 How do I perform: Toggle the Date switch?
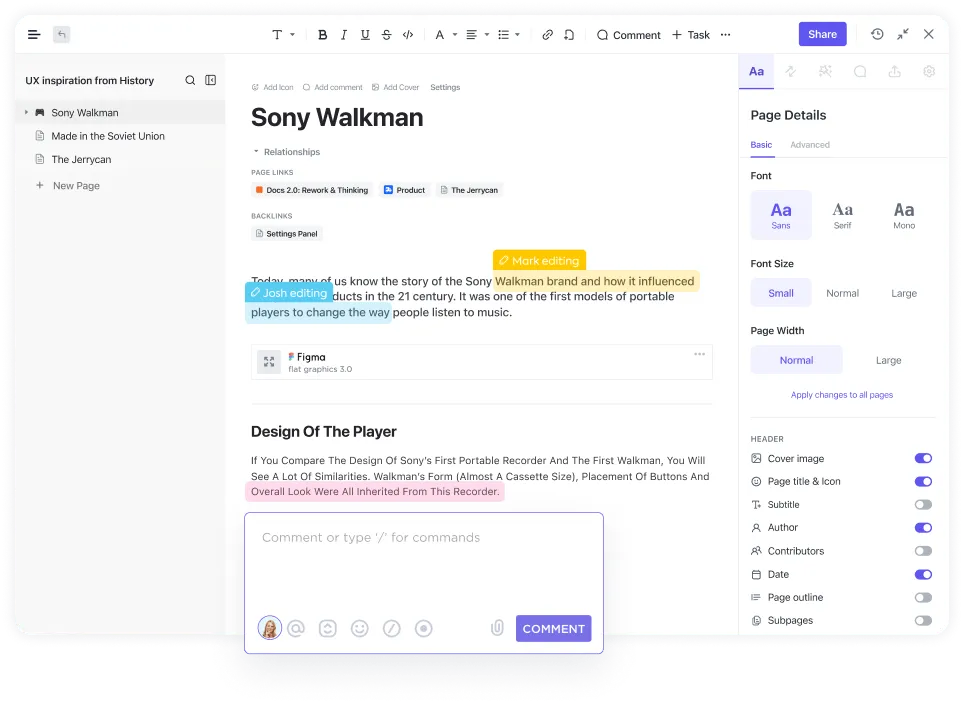click(923, 574)
